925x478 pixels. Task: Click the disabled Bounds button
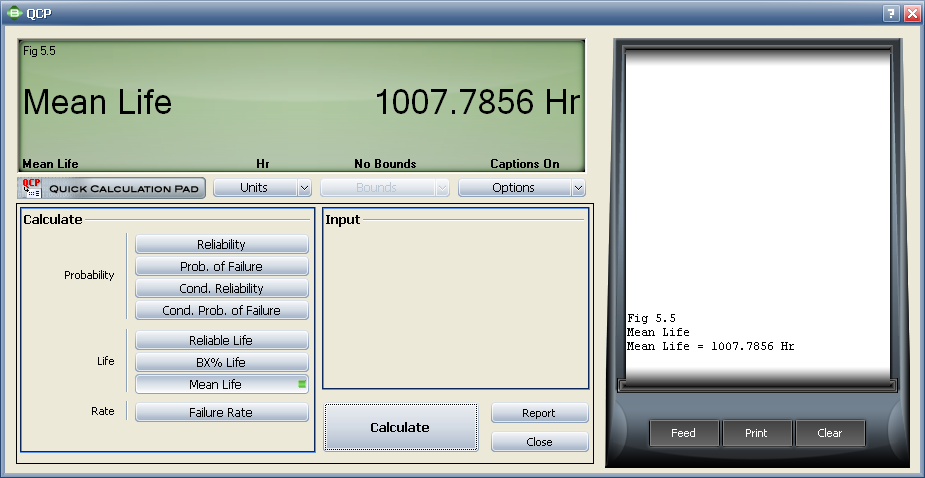[377, 188]
